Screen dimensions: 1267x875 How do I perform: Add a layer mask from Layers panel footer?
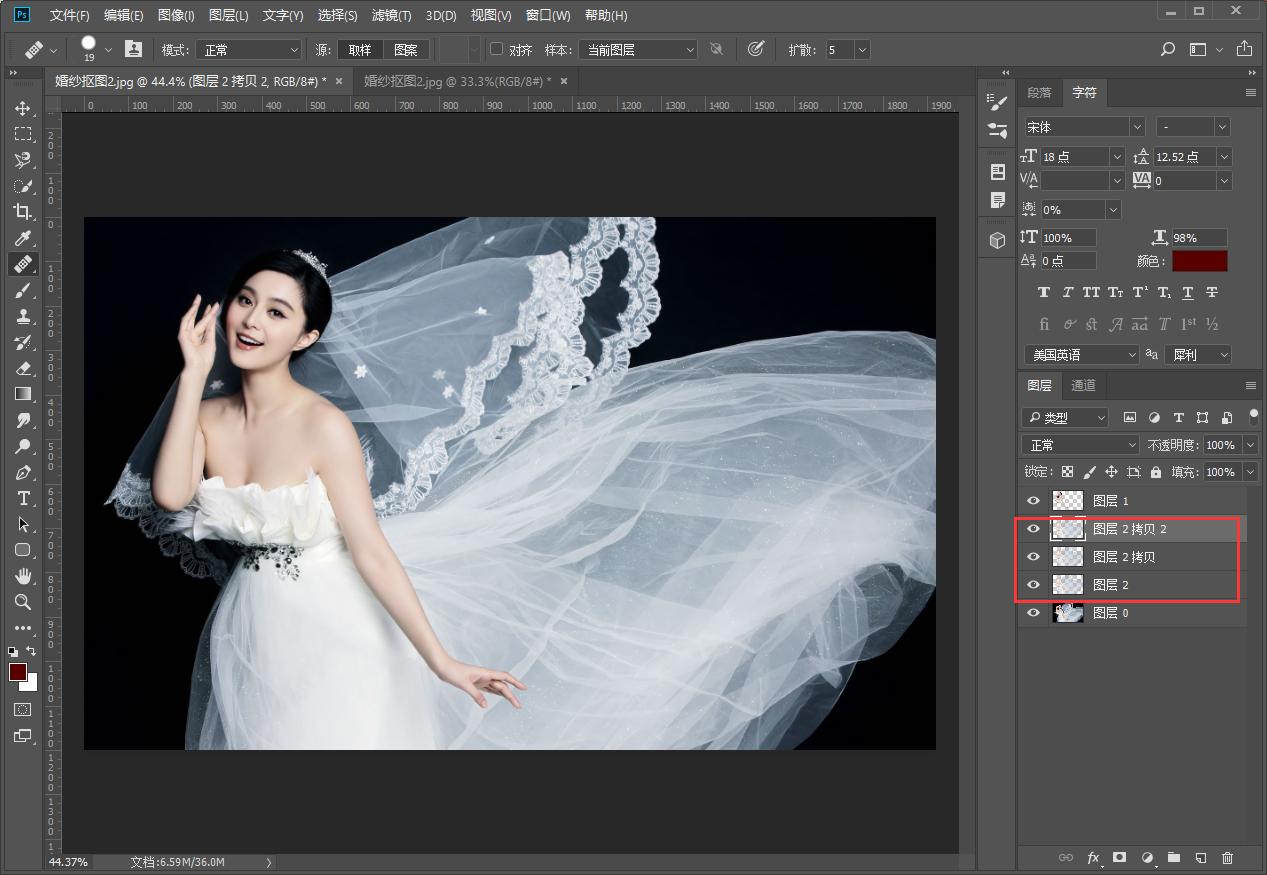(1120, 858)
